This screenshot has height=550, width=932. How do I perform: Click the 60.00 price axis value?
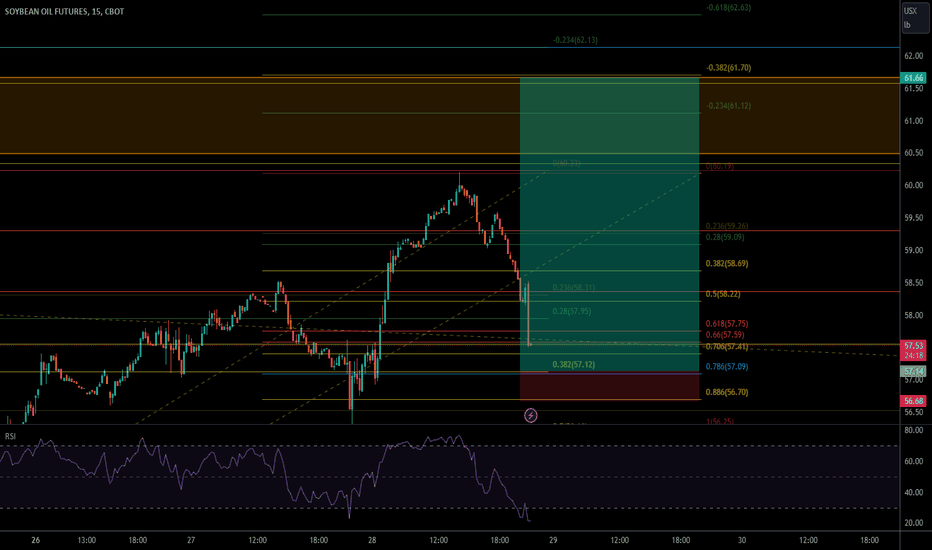point(914,186)
